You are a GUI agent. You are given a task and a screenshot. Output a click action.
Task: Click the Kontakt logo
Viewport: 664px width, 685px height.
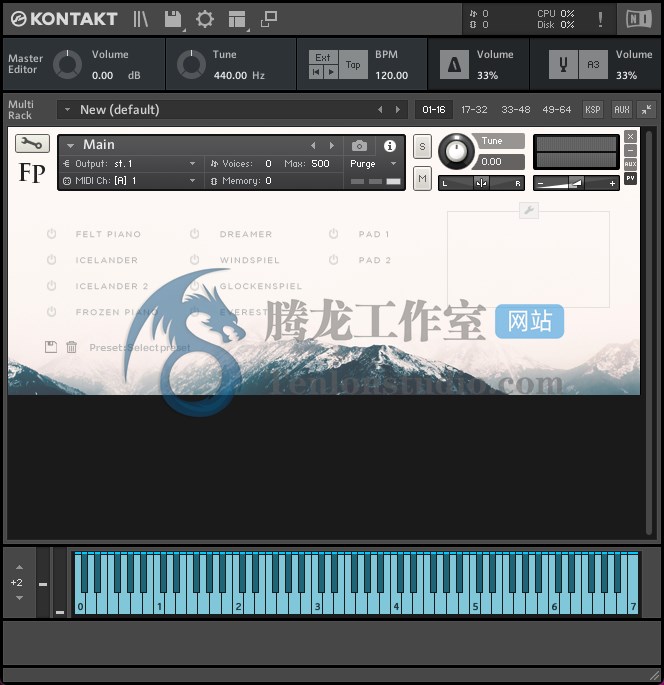click(64, 19)
